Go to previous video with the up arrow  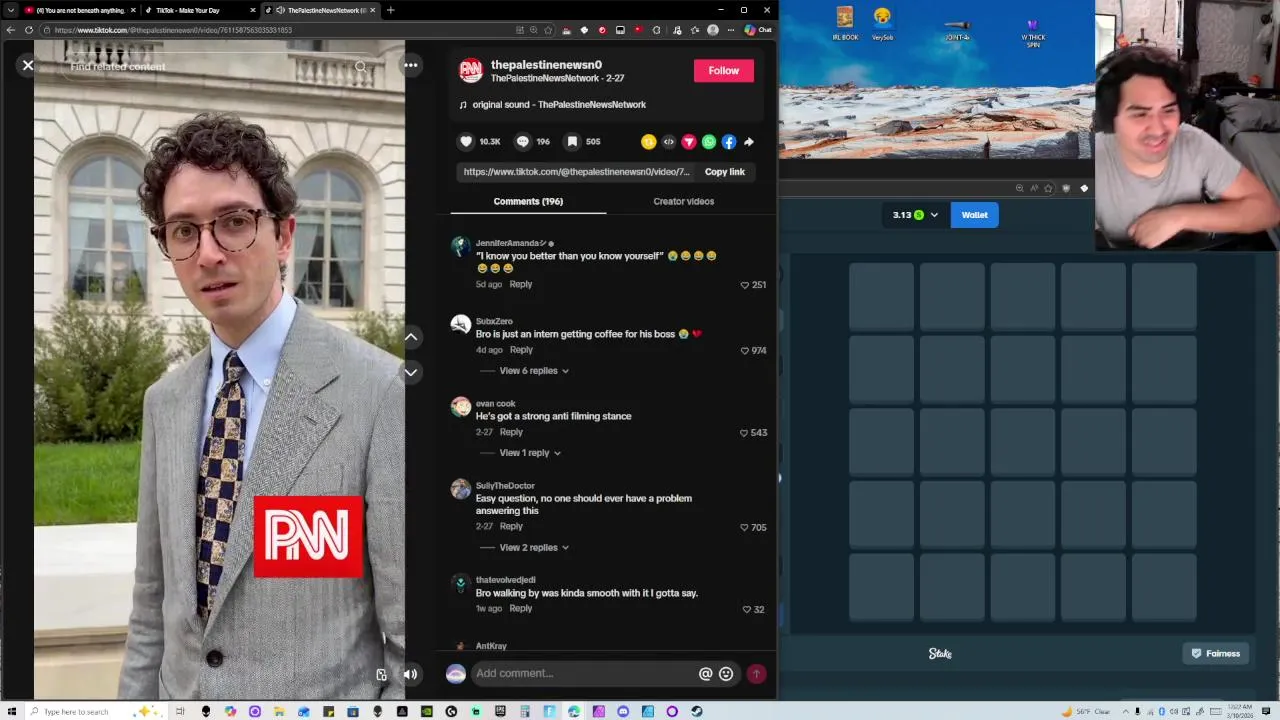click(x=411, y=337)
